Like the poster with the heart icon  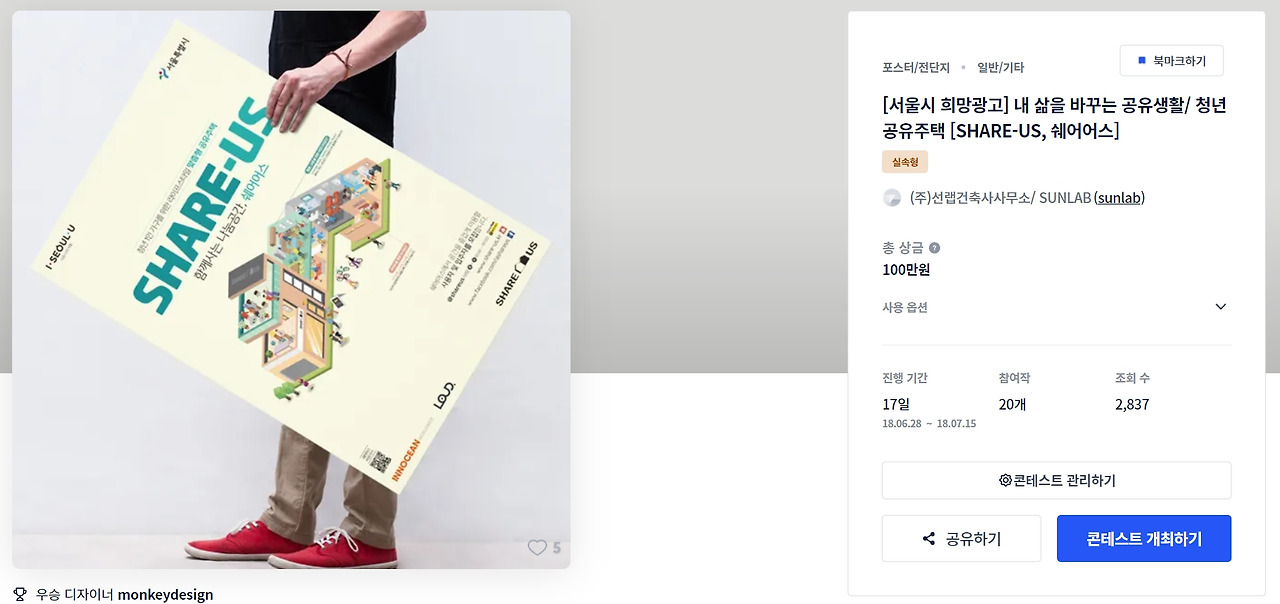tap(537, 547)
